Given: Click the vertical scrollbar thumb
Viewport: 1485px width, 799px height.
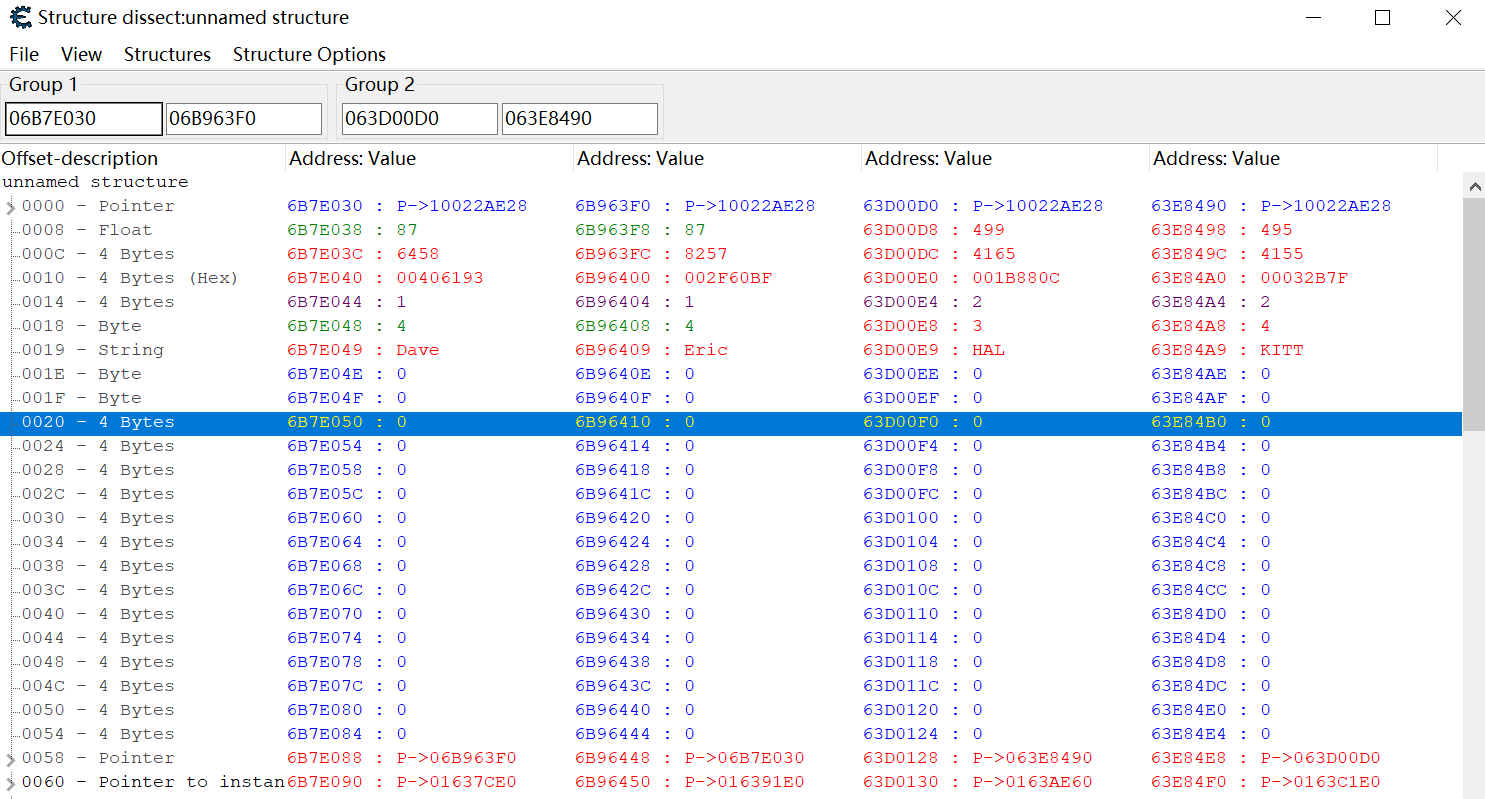Looking at the screenshot, I should tap(1473, 314).
